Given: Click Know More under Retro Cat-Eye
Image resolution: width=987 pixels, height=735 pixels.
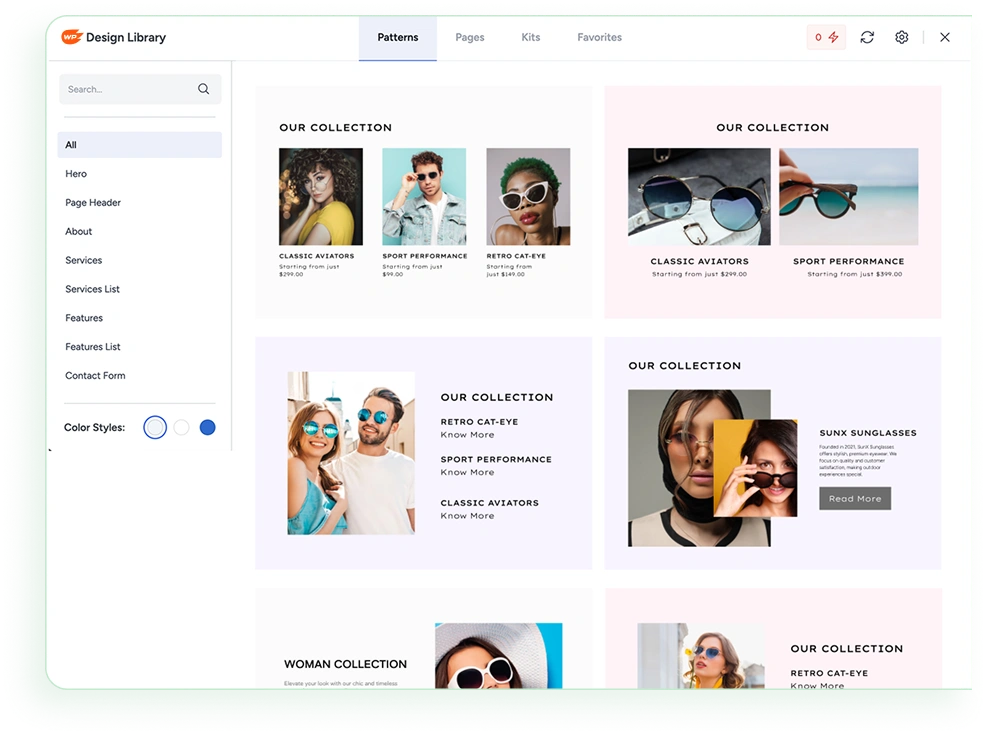Looking at the screenshot, I should point(467,435).
